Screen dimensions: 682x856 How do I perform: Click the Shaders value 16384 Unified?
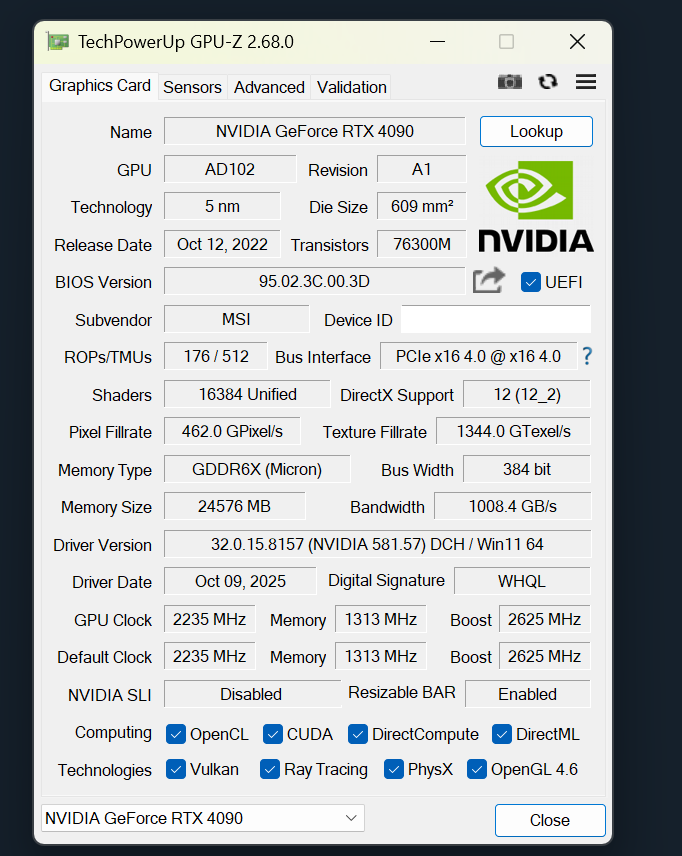tap(247, 394)
